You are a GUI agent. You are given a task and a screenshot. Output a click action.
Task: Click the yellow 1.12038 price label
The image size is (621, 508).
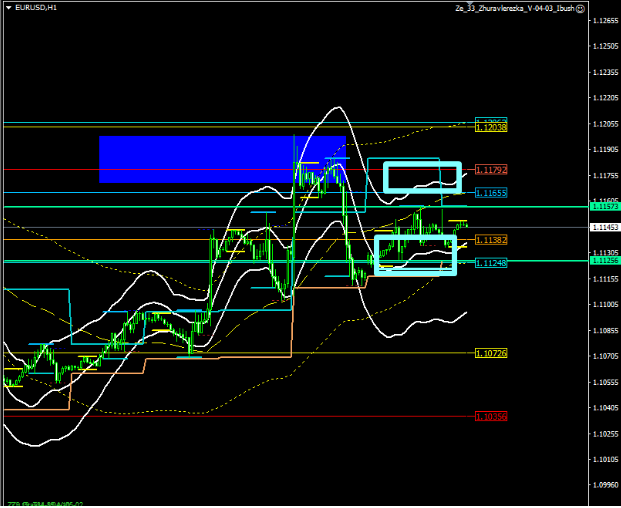point(491,127)
